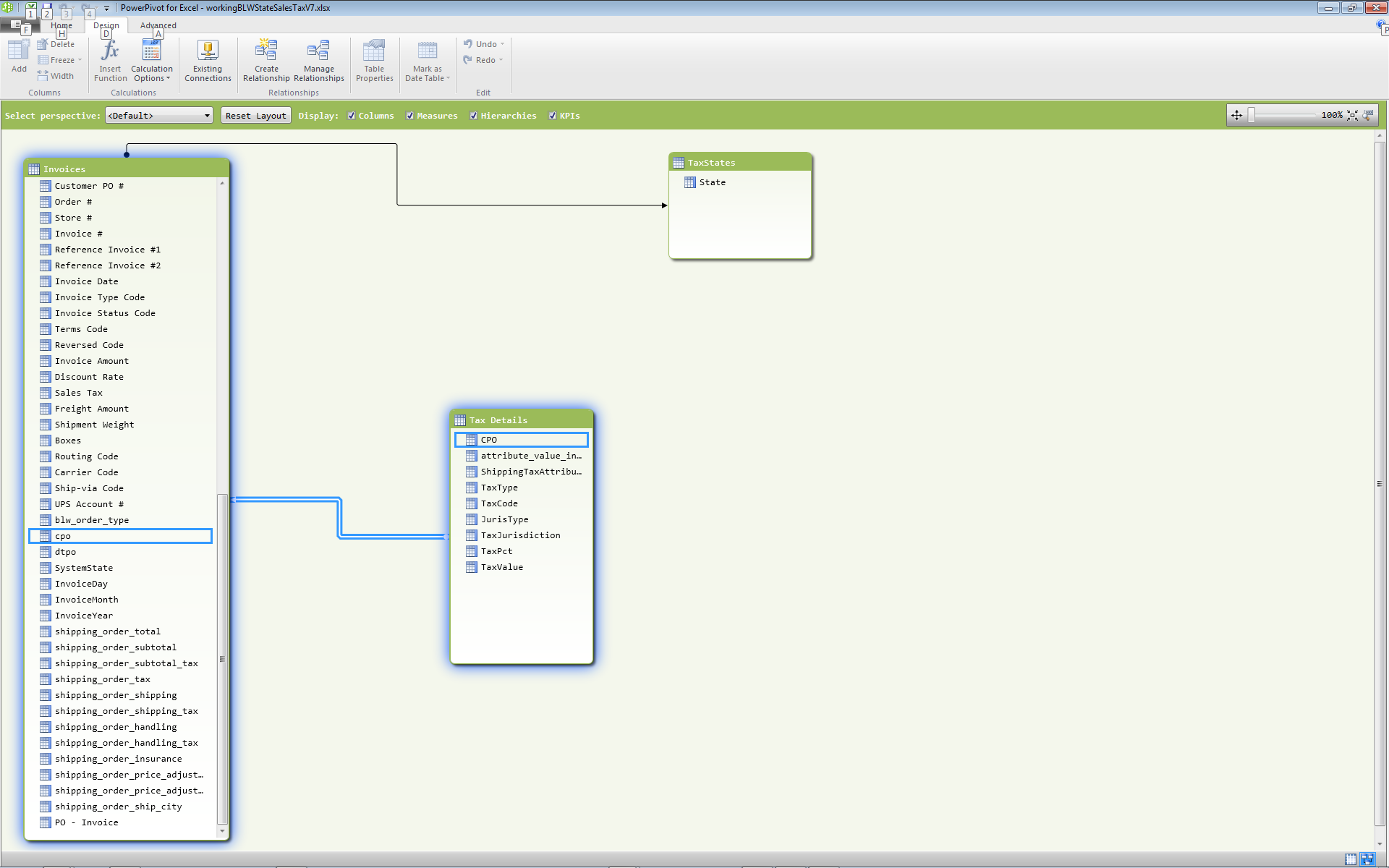The image size is (1389, 868).
Task: Switch to the Home ribbon tab
Action: click(61, 25)
